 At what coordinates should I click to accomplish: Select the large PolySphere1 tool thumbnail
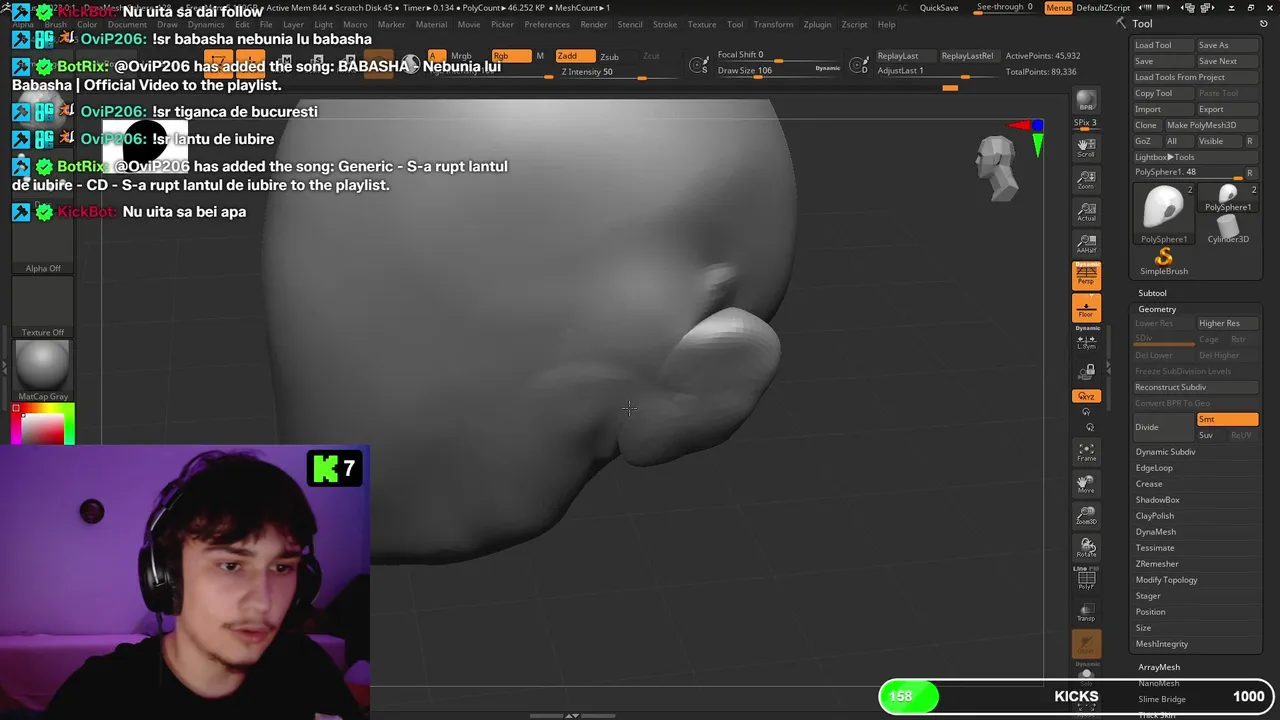tap(1164, 213)
